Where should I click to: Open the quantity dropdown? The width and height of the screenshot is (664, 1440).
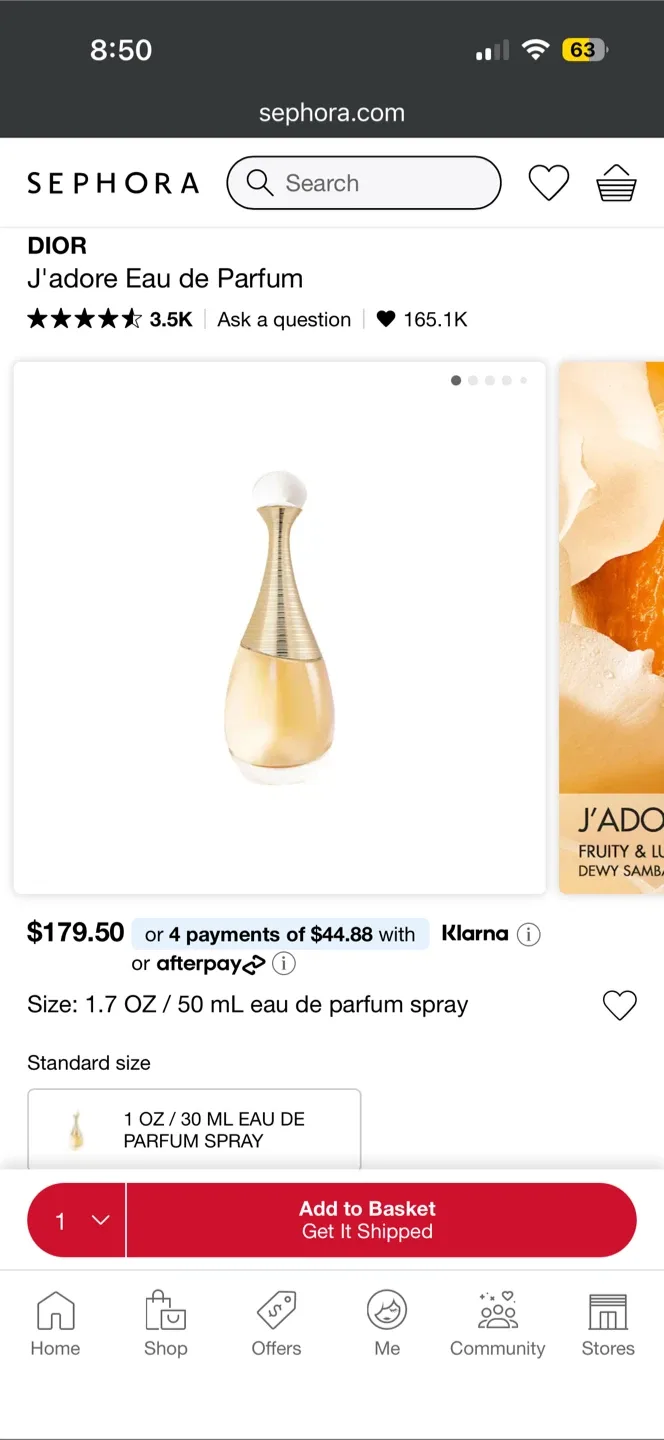pos(77,1219)
